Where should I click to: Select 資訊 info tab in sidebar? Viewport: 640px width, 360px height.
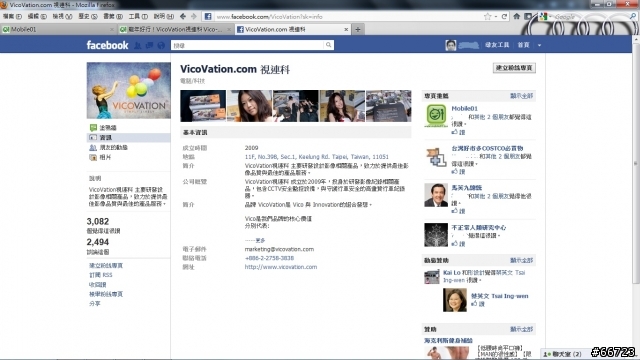click(129, 138)
